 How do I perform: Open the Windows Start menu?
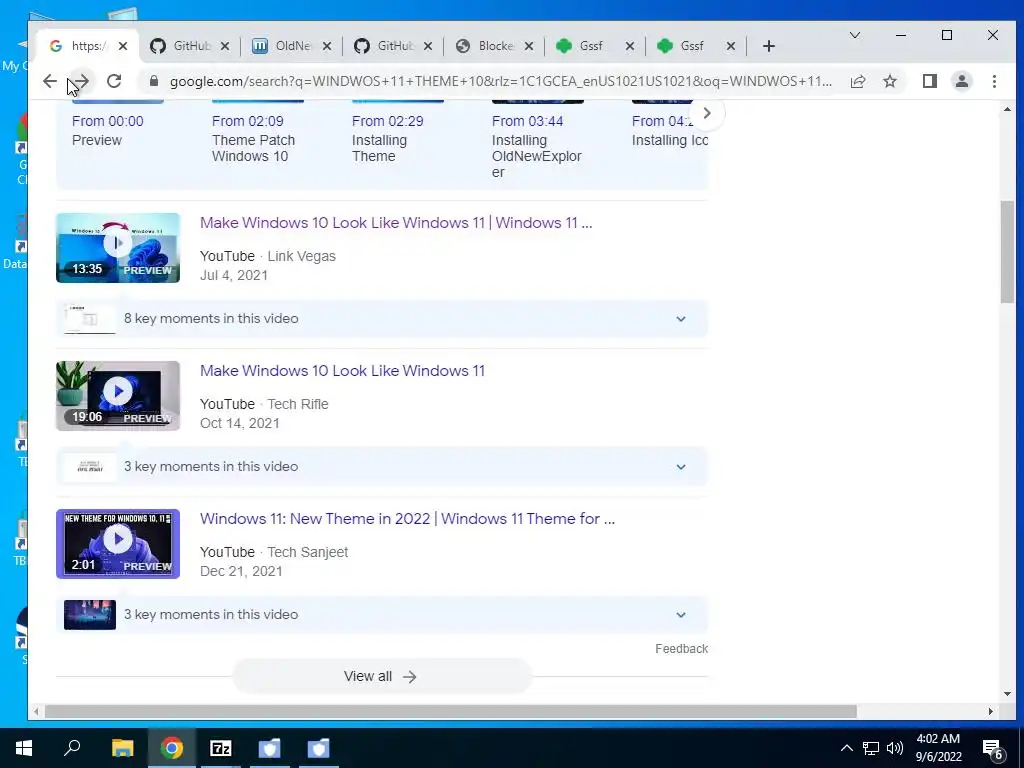click(x=24, y=748)
